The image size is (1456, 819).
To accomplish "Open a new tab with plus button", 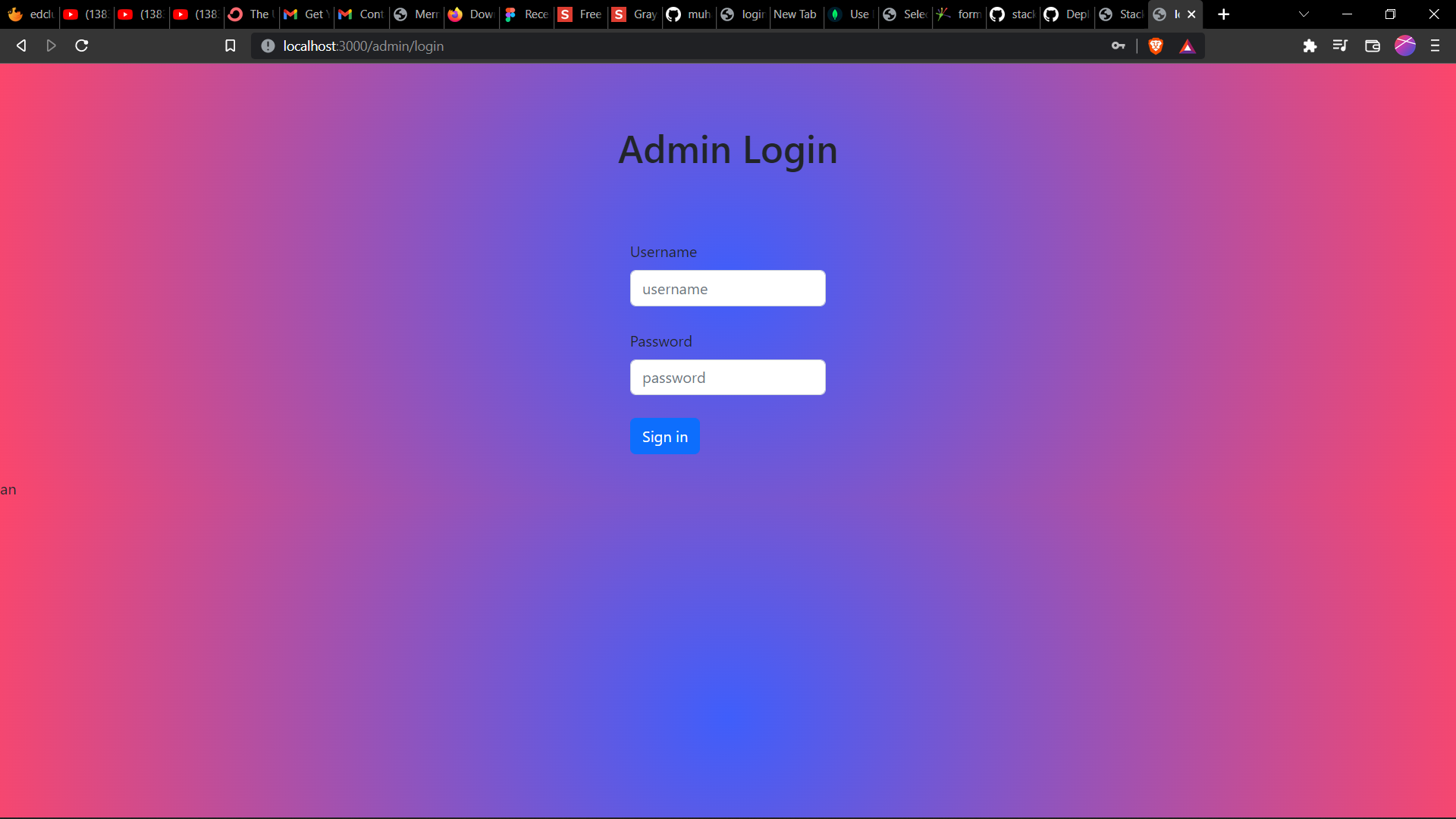I will pos(1223,14).
